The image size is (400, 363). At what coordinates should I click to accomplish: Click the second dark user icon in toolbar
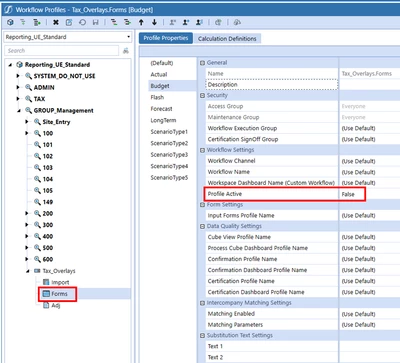(186, 22)
